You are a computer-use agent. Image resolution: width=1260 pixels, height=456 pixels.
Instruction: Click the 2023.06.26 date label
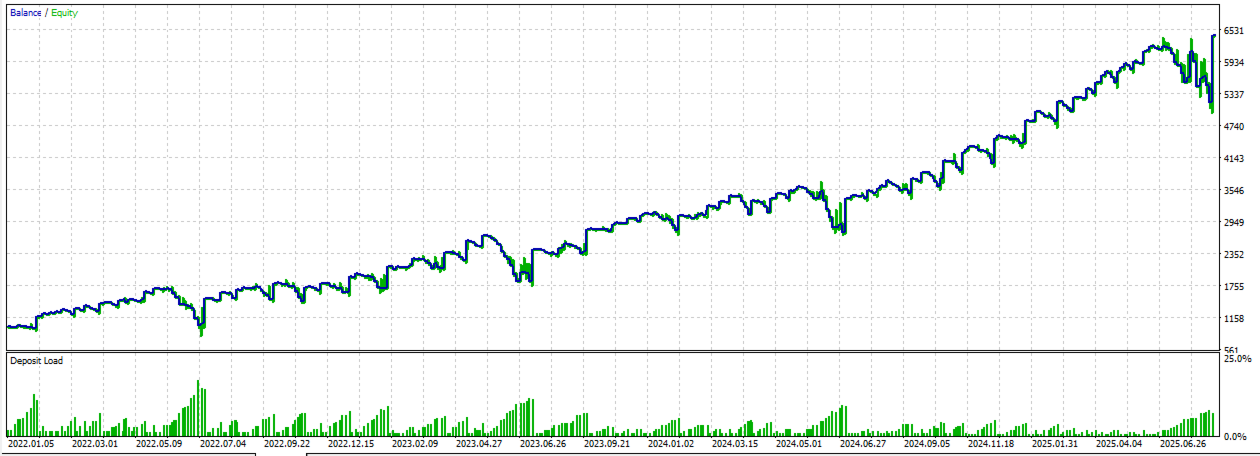(543, 442)
